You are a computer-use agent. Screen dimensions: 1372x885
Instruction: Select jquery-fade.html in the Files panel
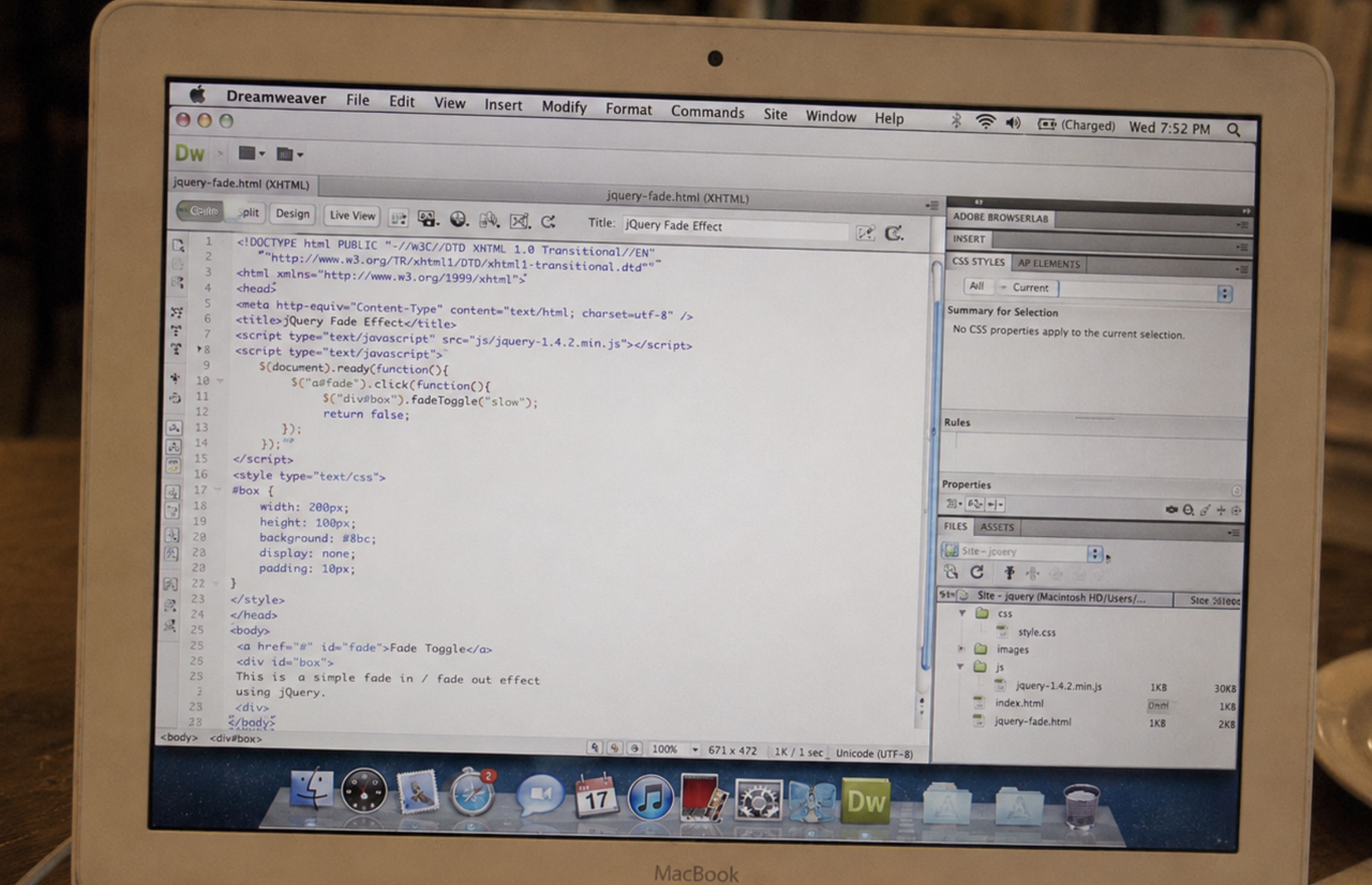pos(1032,721)
